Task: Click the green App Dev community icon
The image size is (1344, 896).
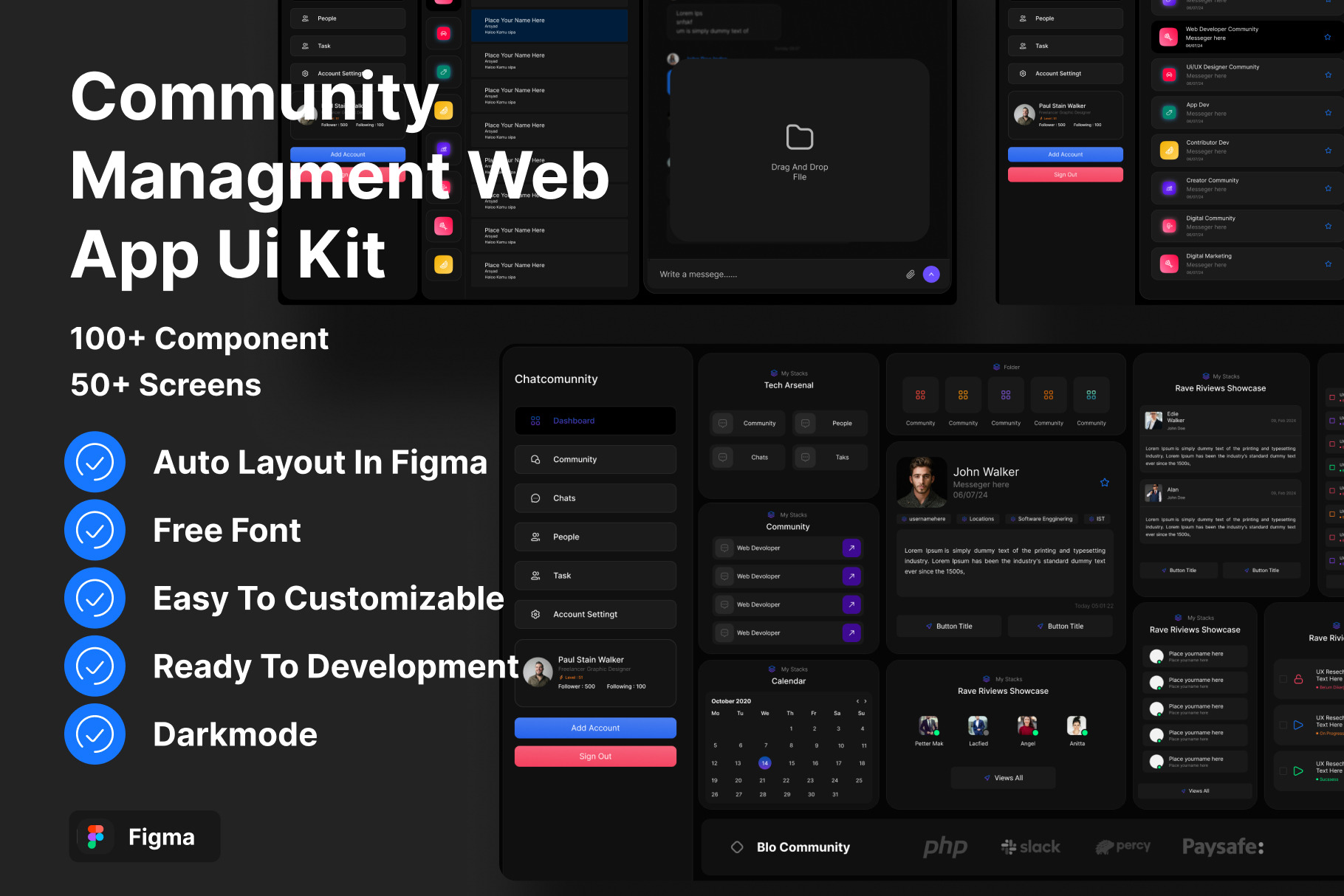Action: tap(1169, 113)
